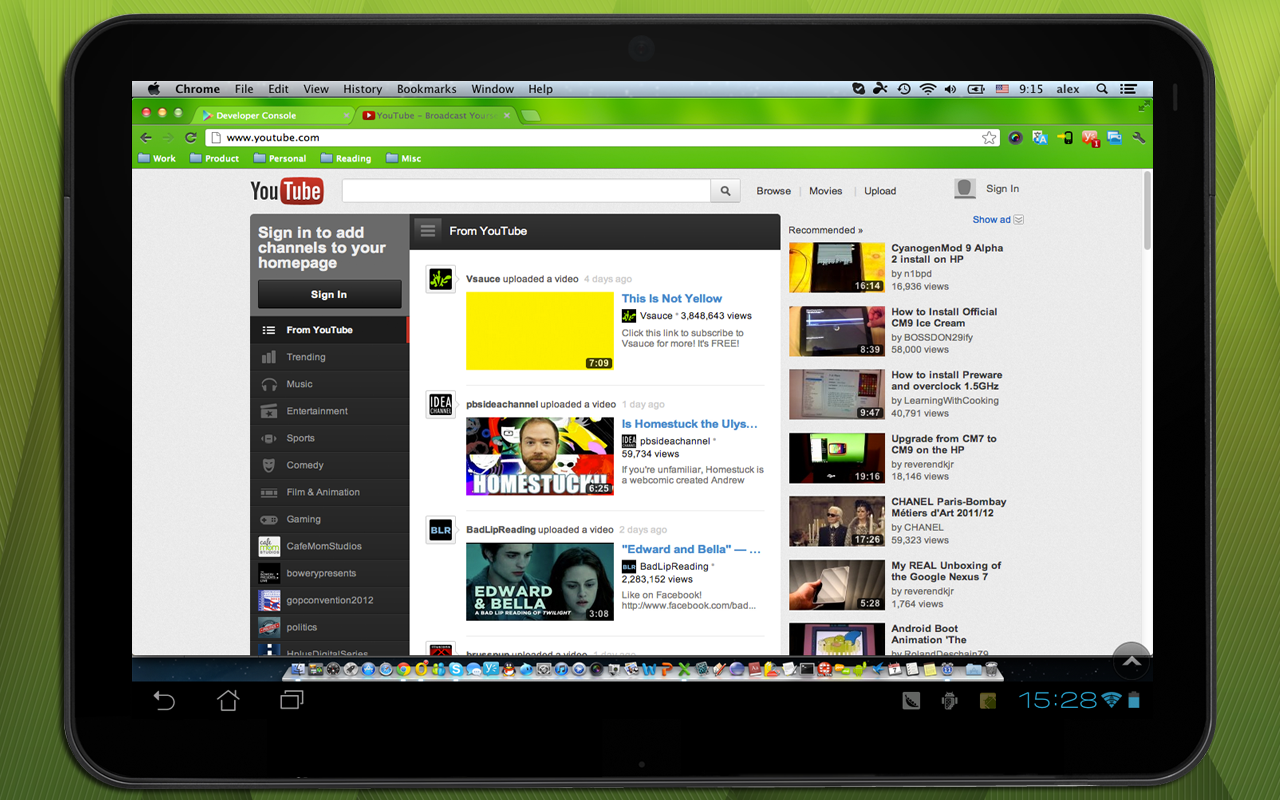Select Music in the sidebar
This screenshot has width=1280, height=800.
[329, 384]
